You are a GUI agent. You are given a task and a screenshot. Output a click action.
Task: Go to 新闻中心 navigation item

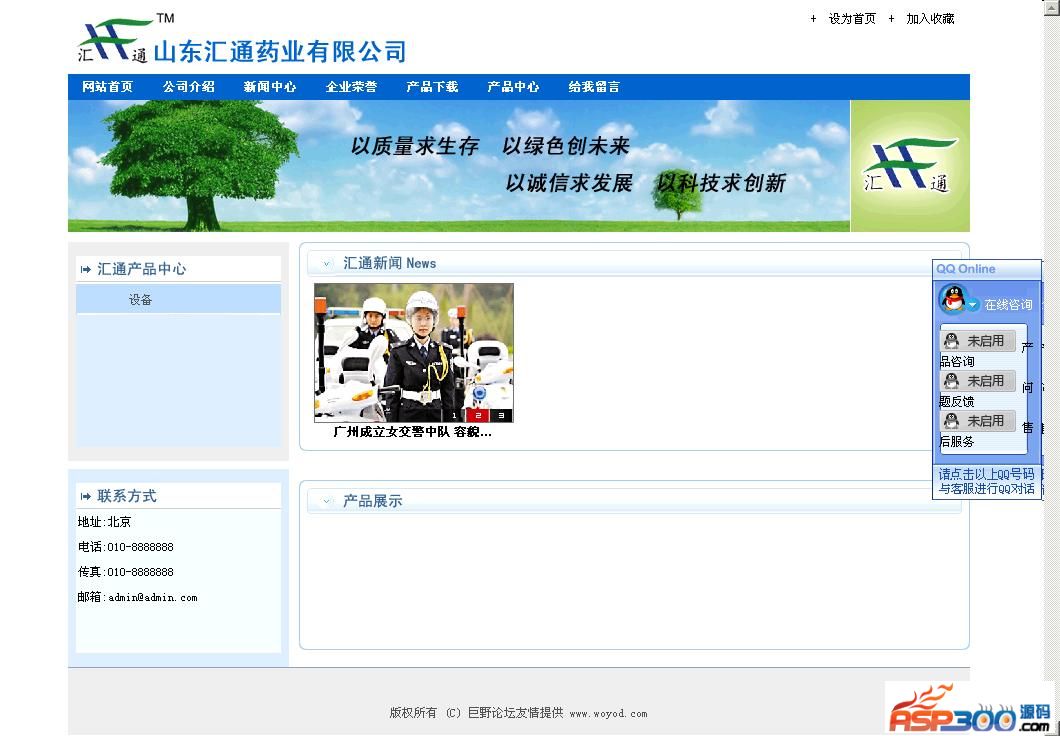[x=270, y=87]
